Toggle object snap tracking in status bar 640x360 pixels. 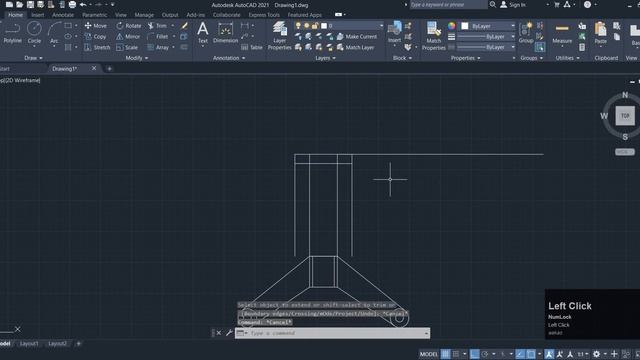tap(520, 354)
